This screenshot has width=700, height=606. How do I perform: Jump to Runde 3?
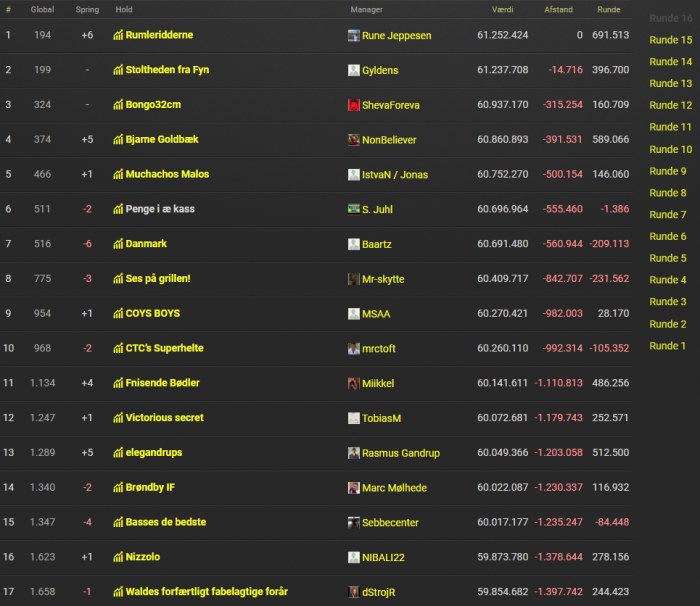pyautogui.click(x=668, y=302)
